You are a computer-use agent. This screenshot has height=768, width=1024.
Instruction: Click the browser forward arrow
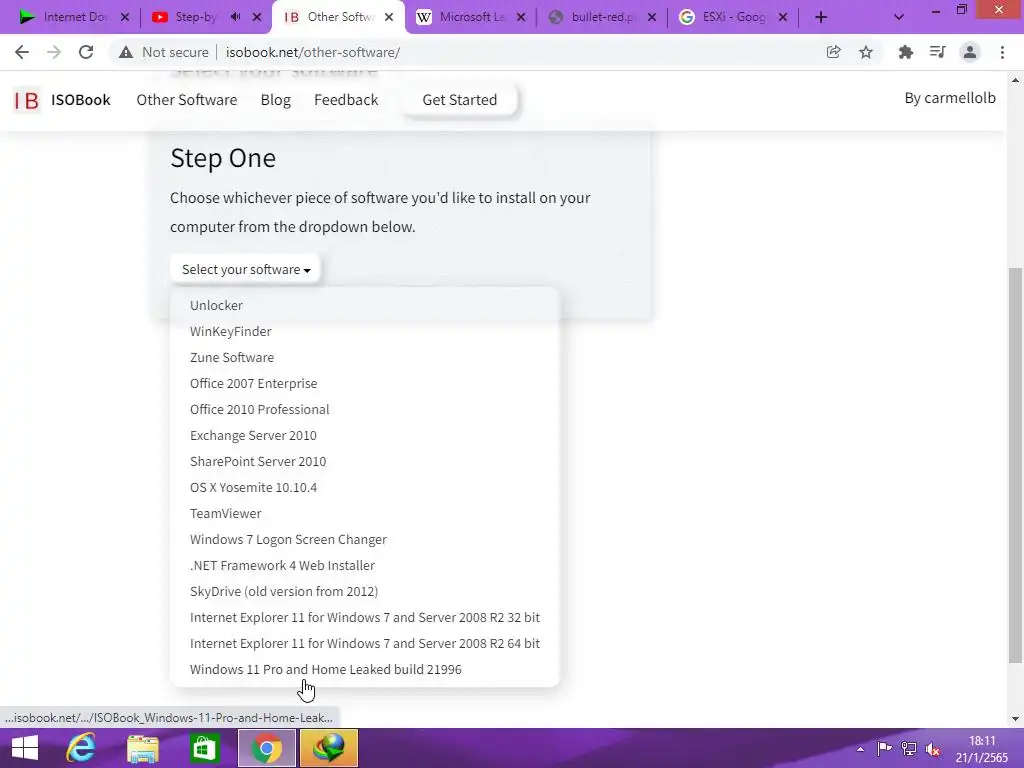[x=54, y=52]
